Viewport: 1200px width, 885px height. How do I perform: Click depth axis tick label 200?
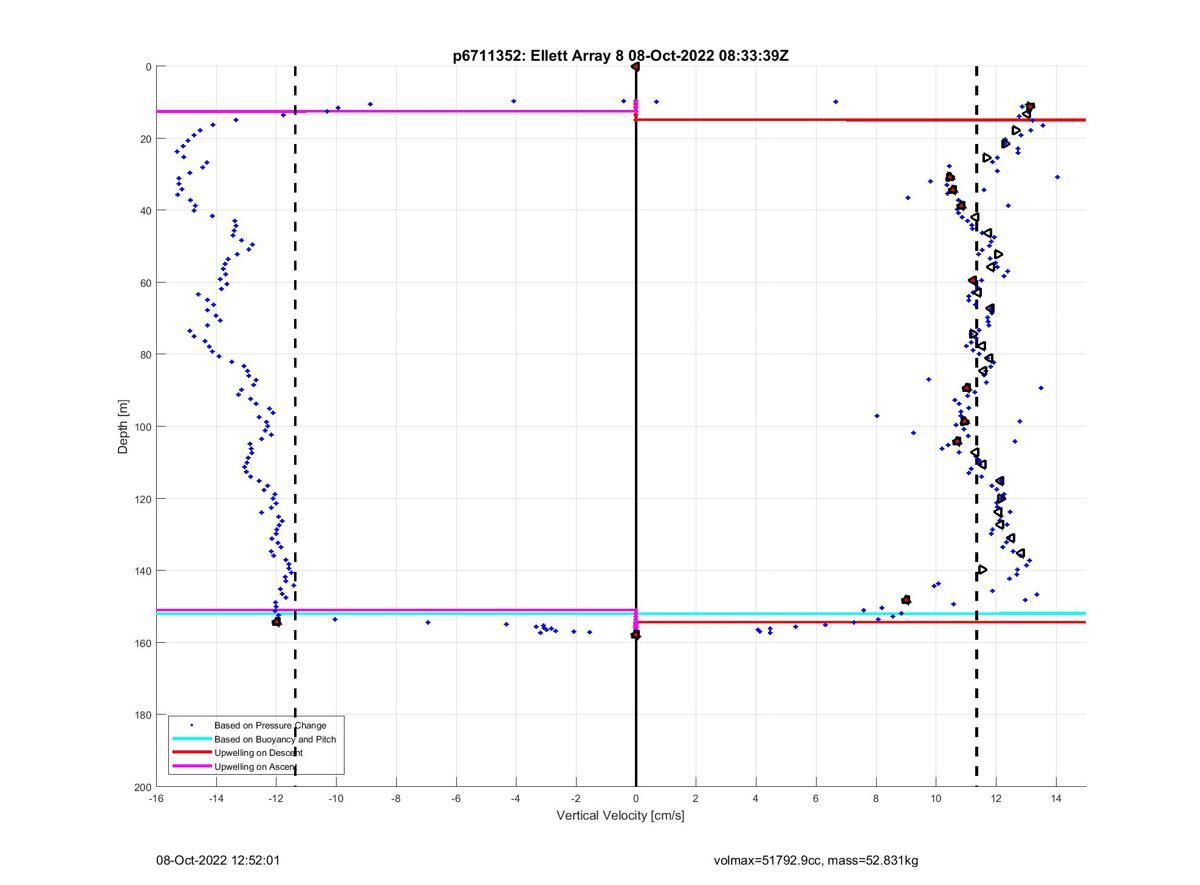tap(142, 787)
